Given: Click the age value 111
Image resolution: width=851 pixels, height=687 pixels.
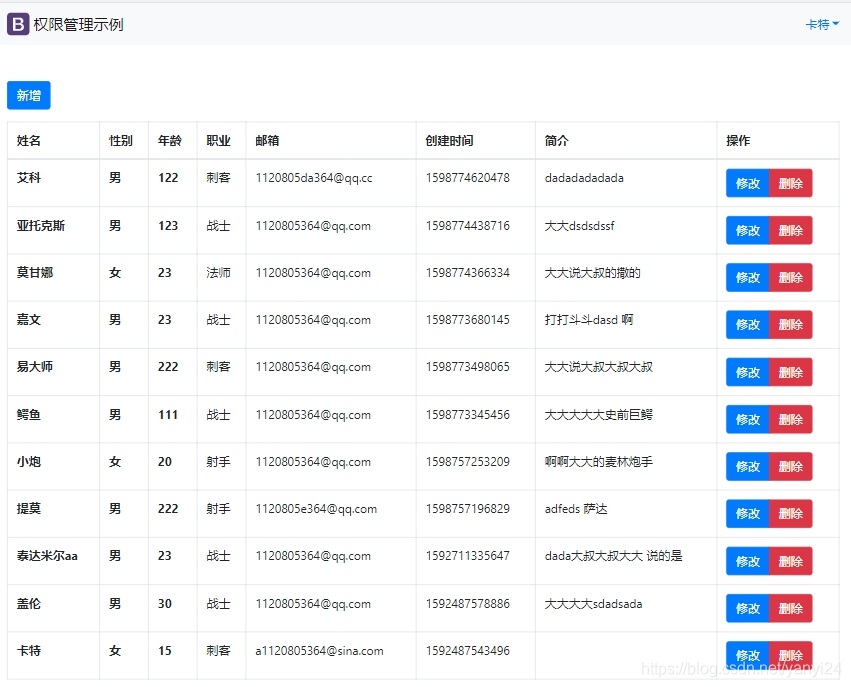Looking at the screenshot, I should pyautogui.click(x=168, y=415).
